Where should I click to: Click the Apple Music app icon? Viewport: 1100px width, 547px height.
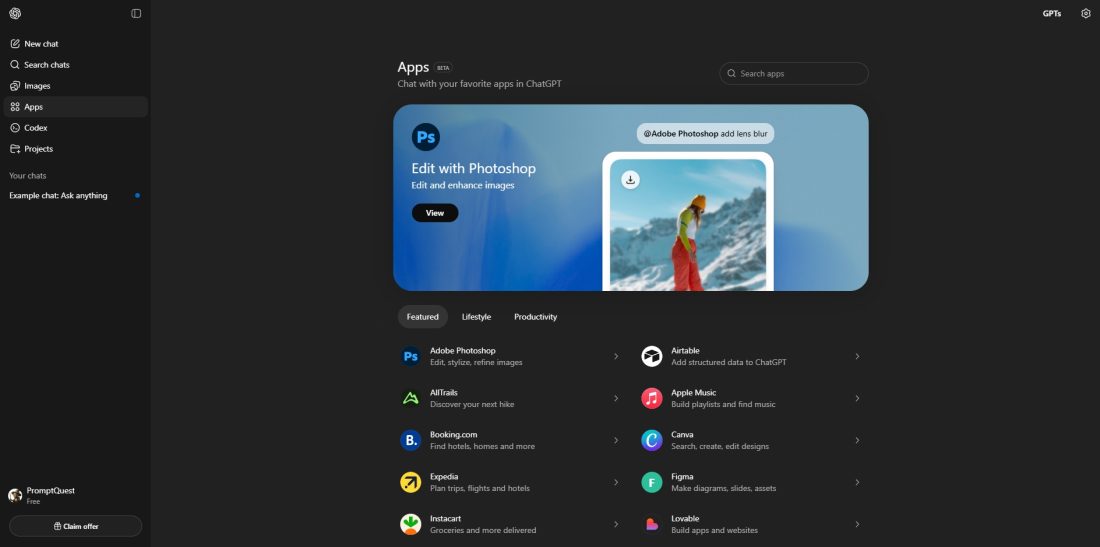(x=652, y=398)
